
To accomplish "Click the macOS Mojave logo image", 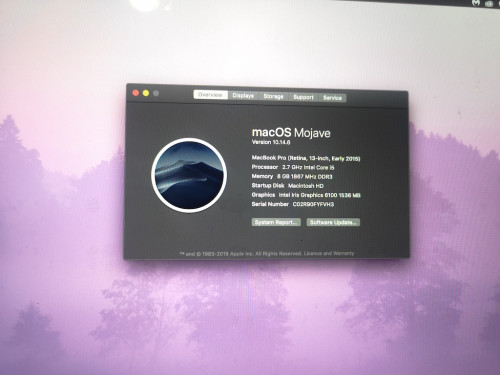I will (x=189, y=175).
